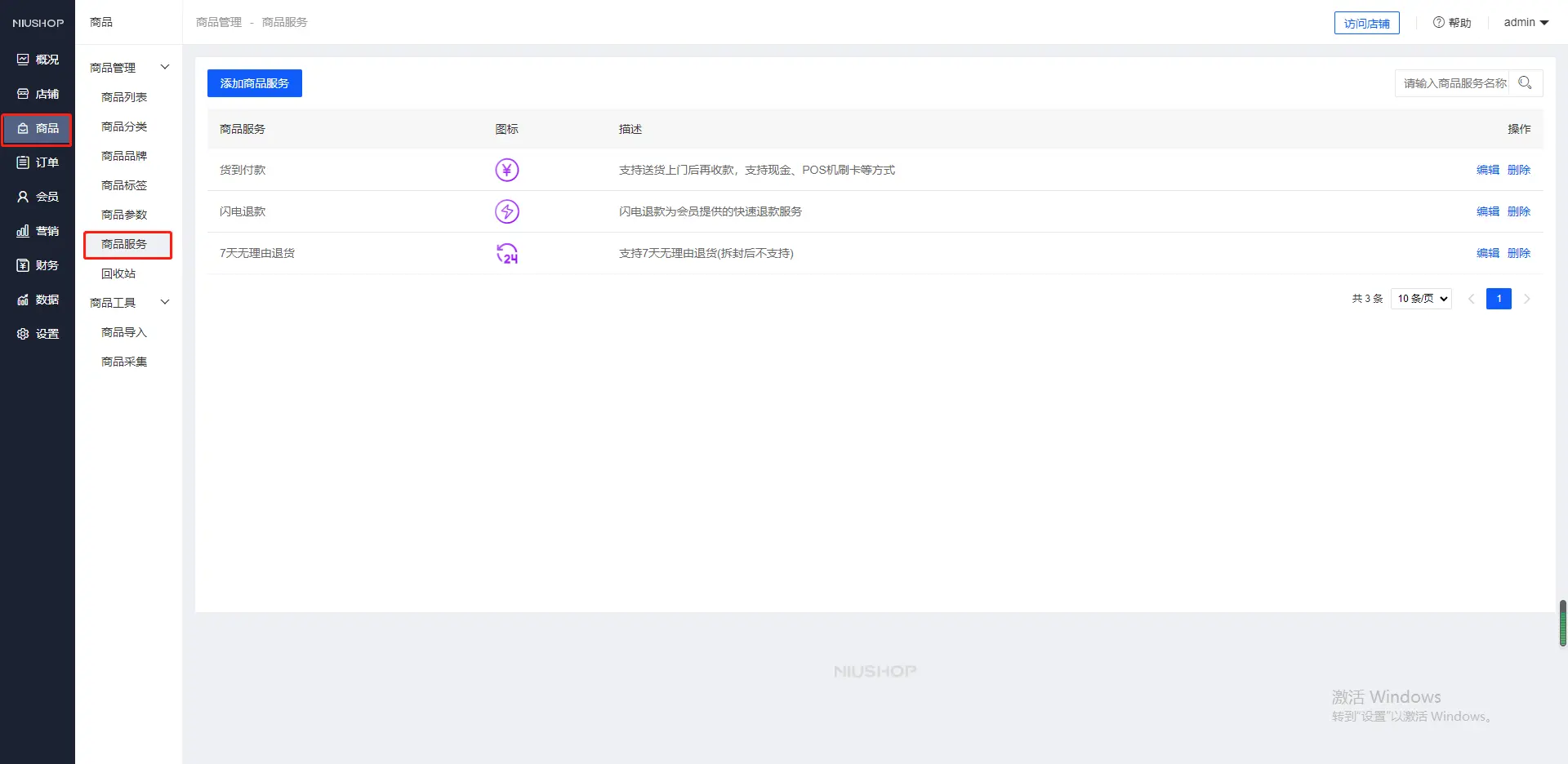
Task: Edit the 货到付款 service row
Action: click(x=1487, y=170)
